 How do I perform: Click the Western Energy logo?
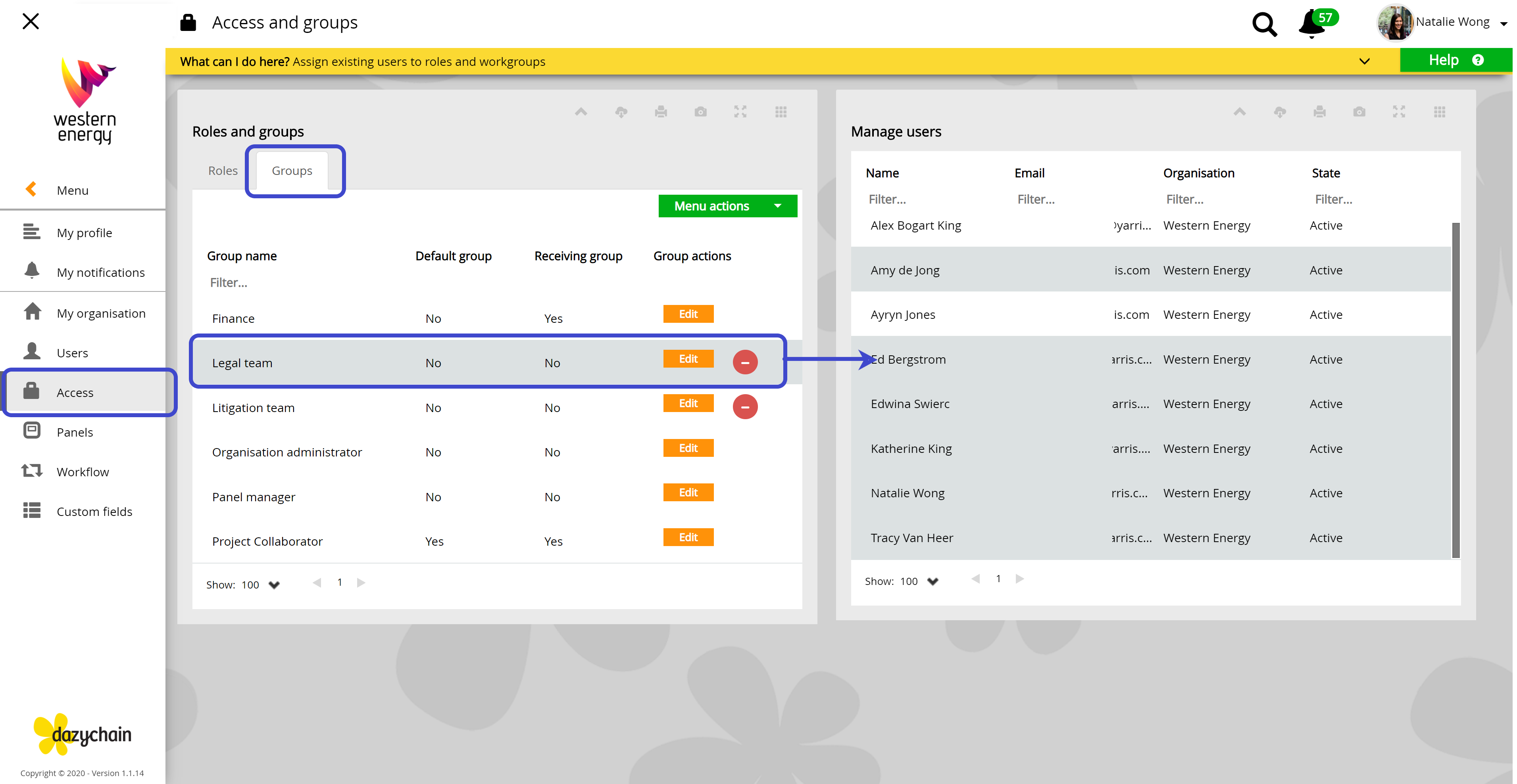[x=85, y=101]
